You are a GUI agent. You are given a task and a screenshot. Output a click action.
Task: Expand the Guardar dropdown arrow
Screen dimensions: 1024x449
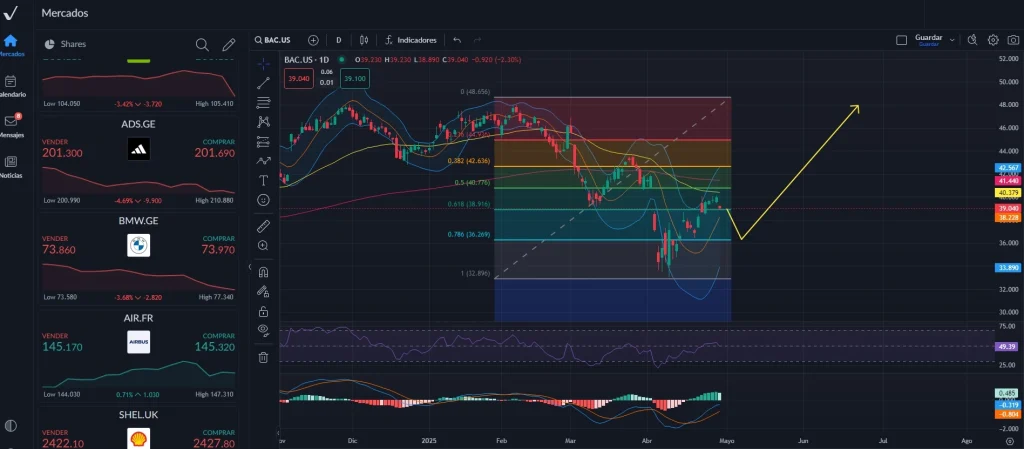952,40
